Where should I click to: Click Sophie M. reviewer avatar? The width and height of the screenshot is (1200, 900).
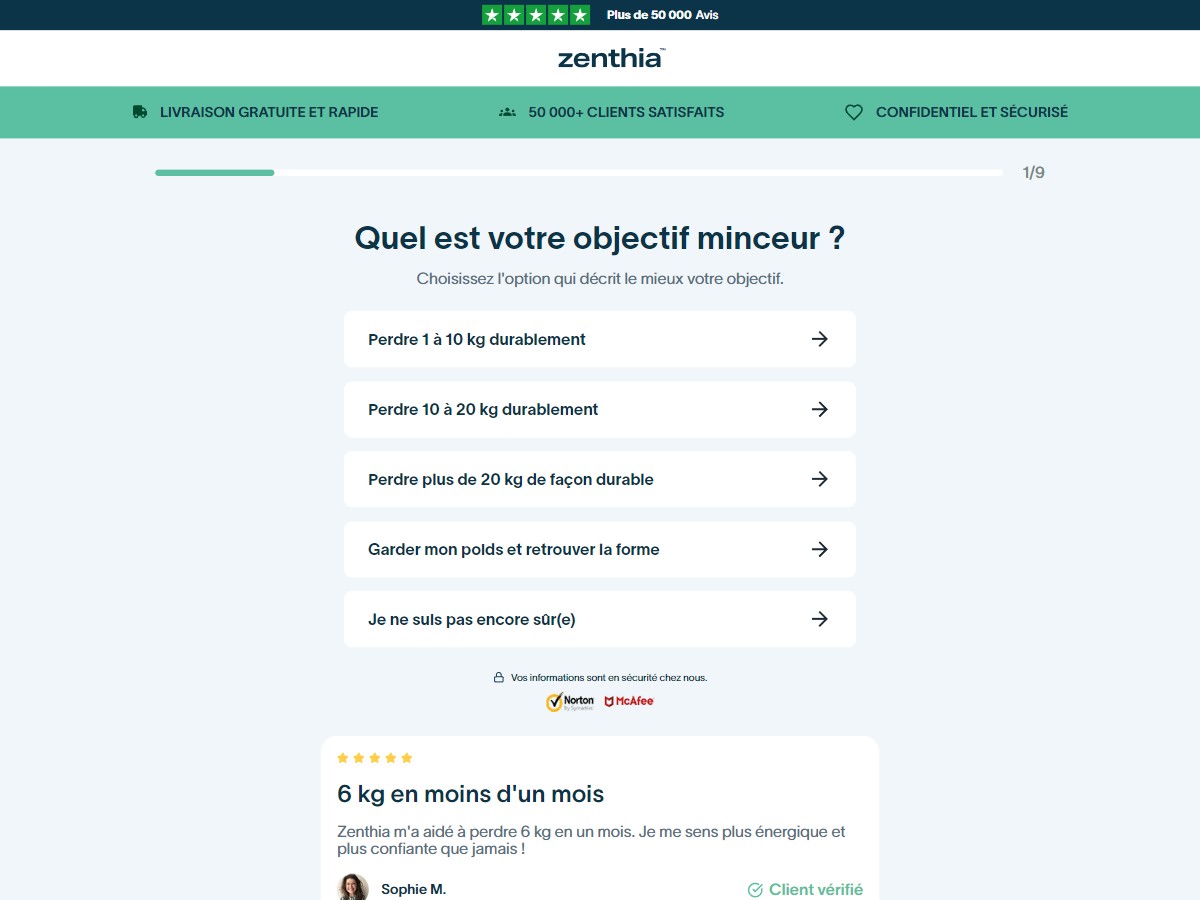[x=353, y=888]
